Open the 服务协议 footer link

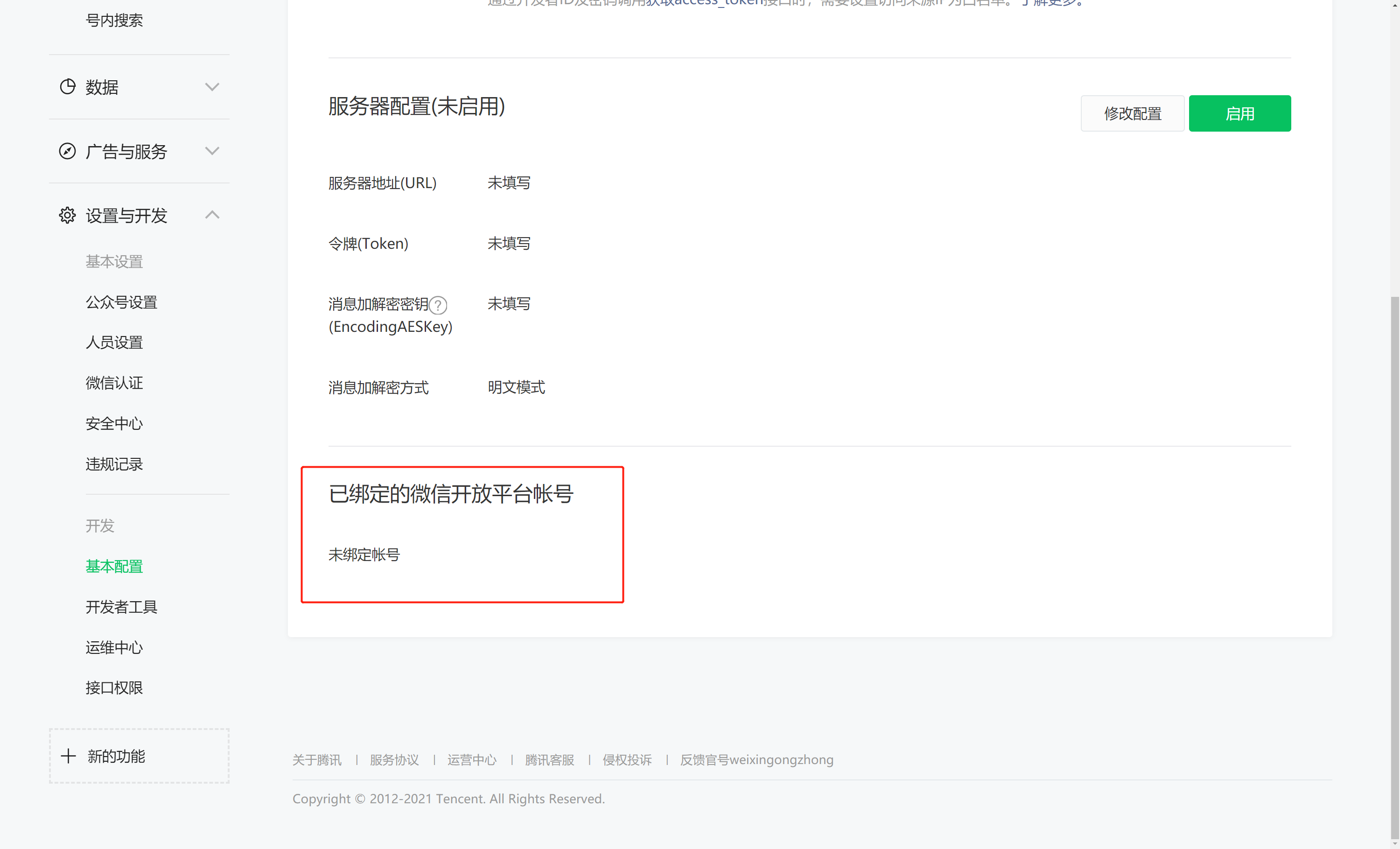pyautogui.click(x=394, y=760)
